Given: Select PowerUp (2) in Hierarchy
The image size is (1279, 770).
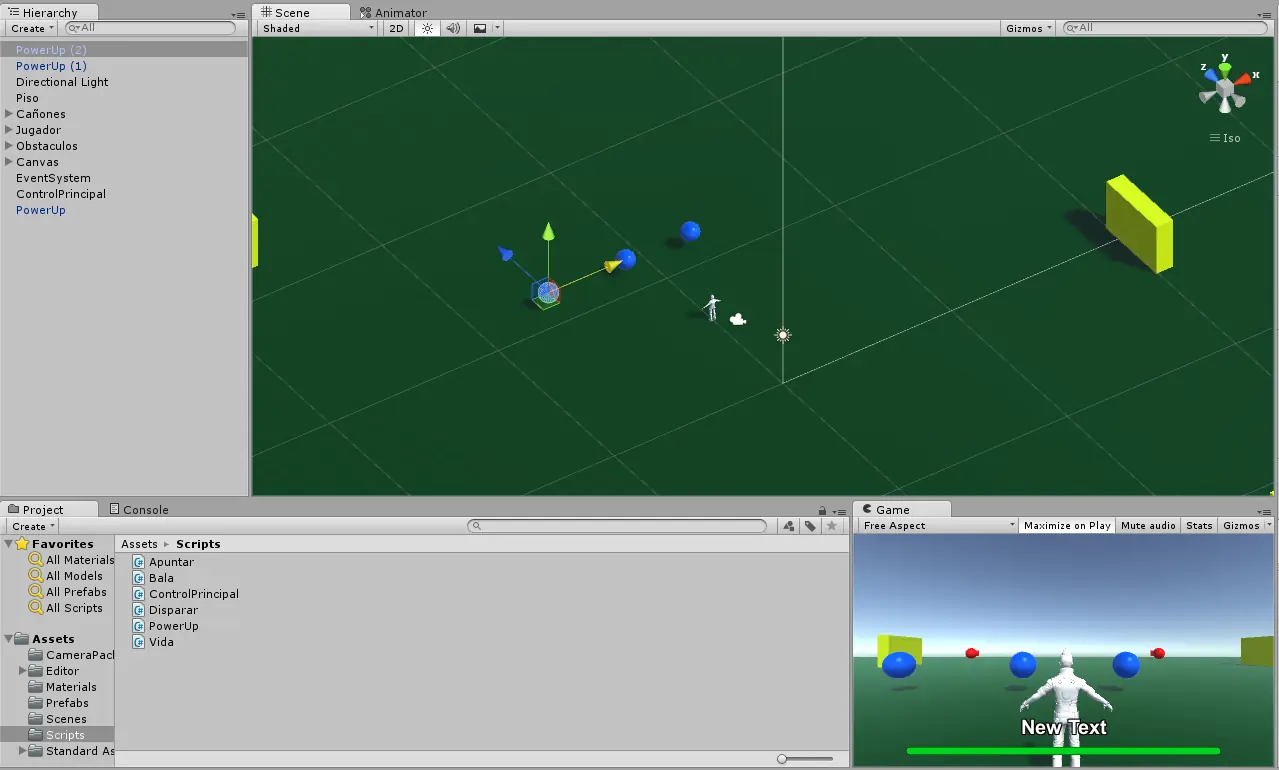Looking at the screenshot, I should point(124,49).
